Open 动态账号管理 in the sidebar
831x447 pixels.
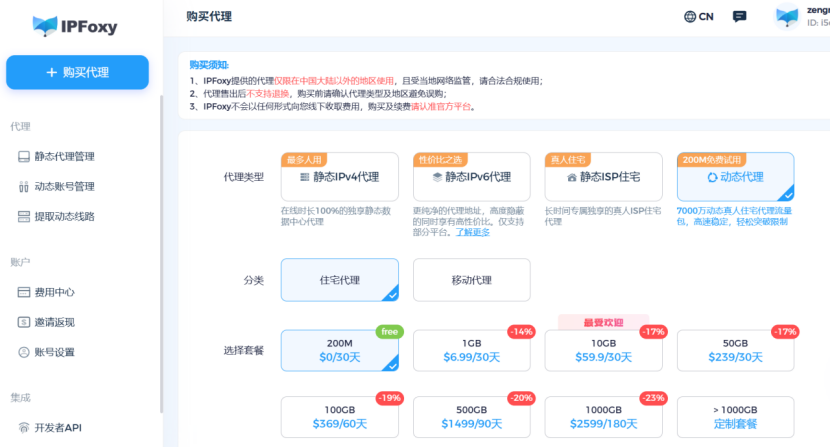point(64,186)
